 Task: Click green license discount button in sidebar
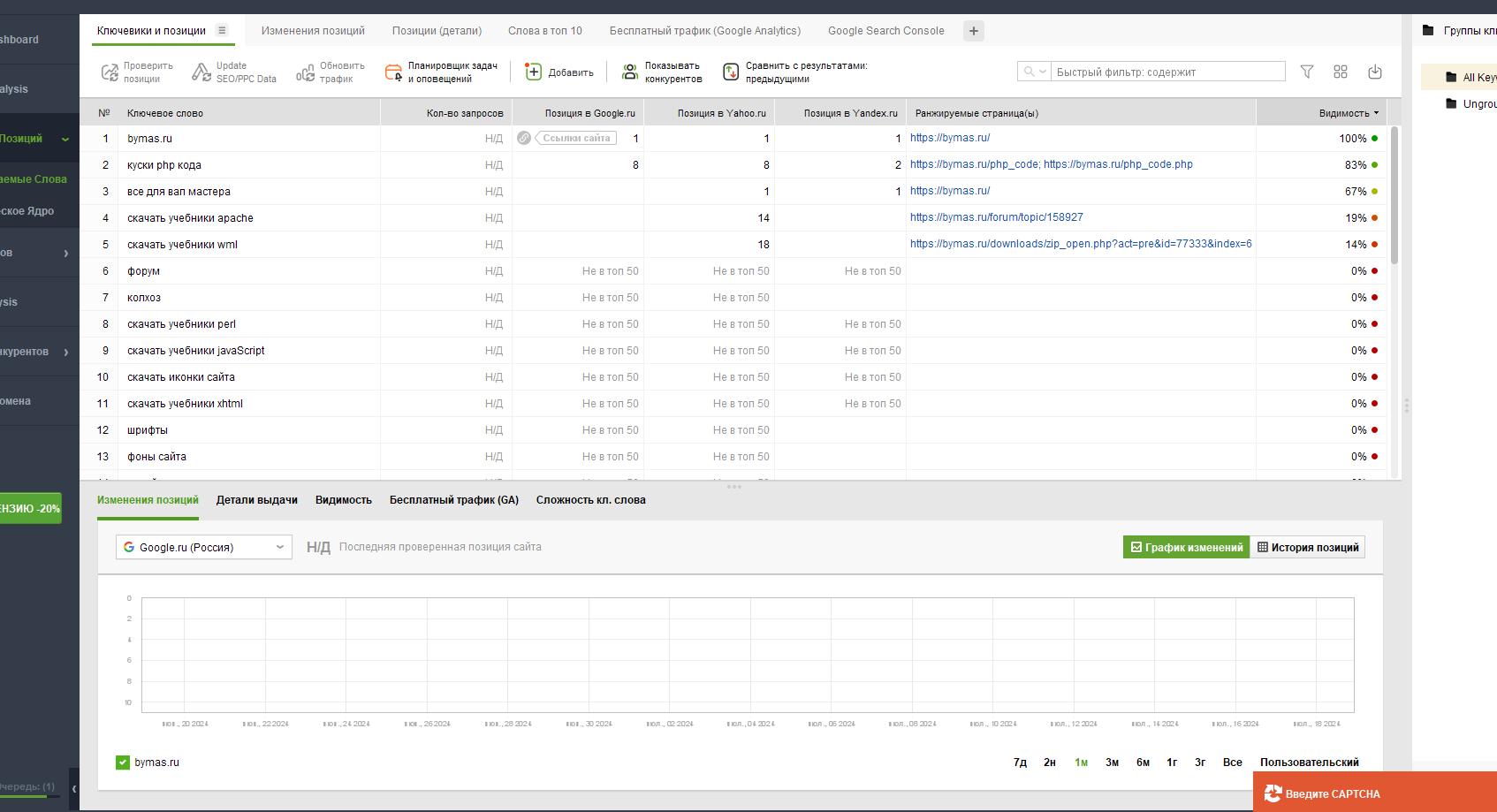pyautogui.click(x=31, y=508)
